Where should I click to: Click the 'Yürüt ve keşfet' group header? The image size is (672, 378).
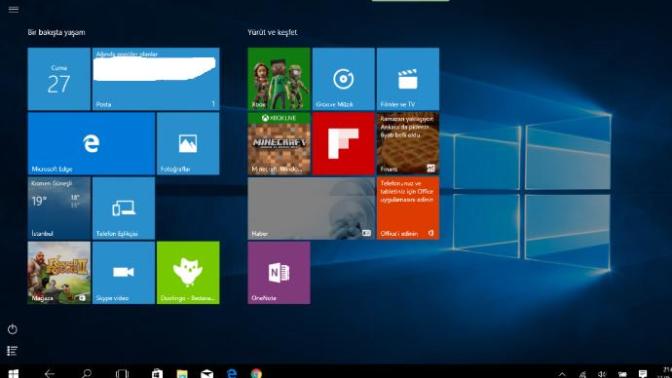(x=272, y=32)
